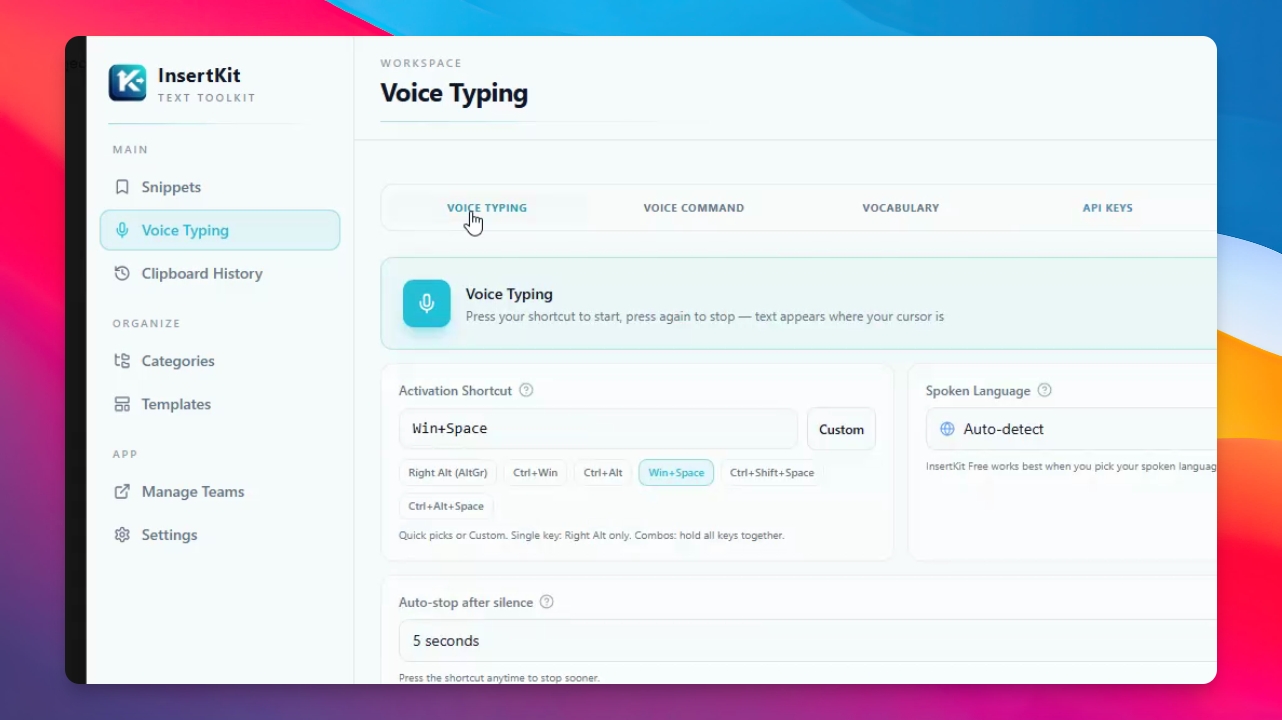The width and height of the screenshot is (1282, 720).
Task: Choose the Right Alt (AltGr) quick pick
Action: [448, 473]
